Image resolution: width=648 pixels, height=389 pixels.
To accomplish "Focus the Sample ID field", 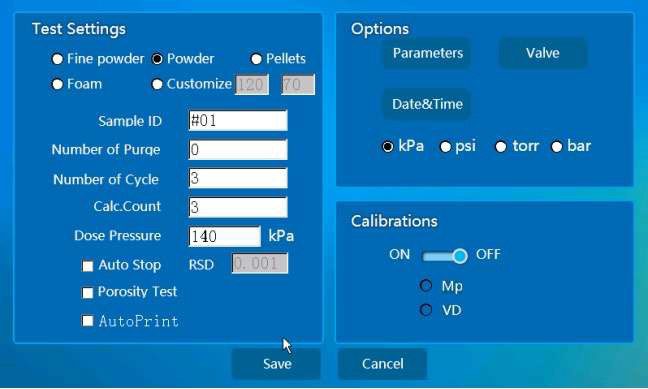I will [238, 121].
